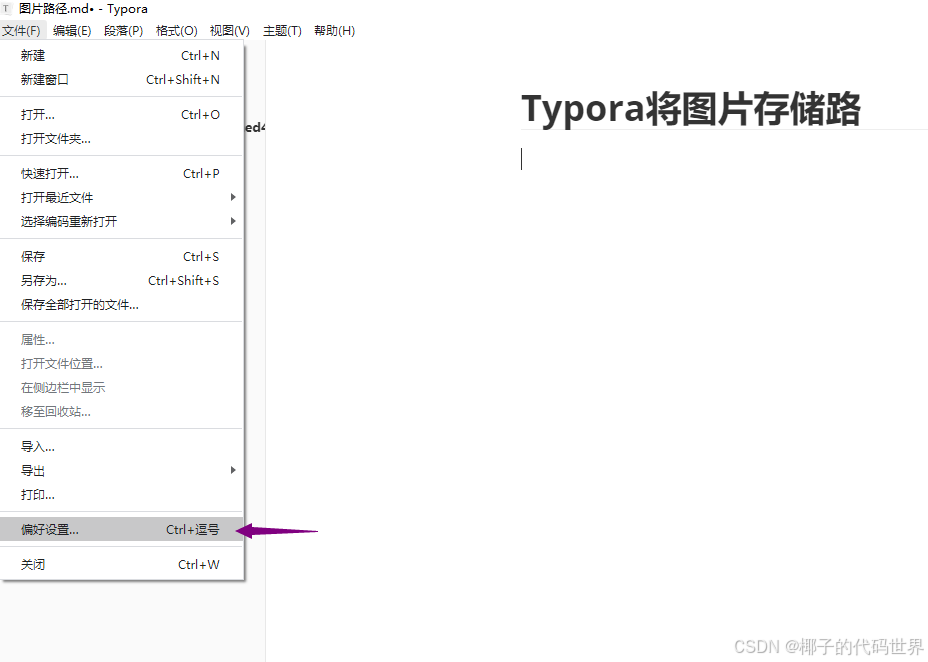Click 打开... menu entry
928x662 pixels.
point(121,115)
